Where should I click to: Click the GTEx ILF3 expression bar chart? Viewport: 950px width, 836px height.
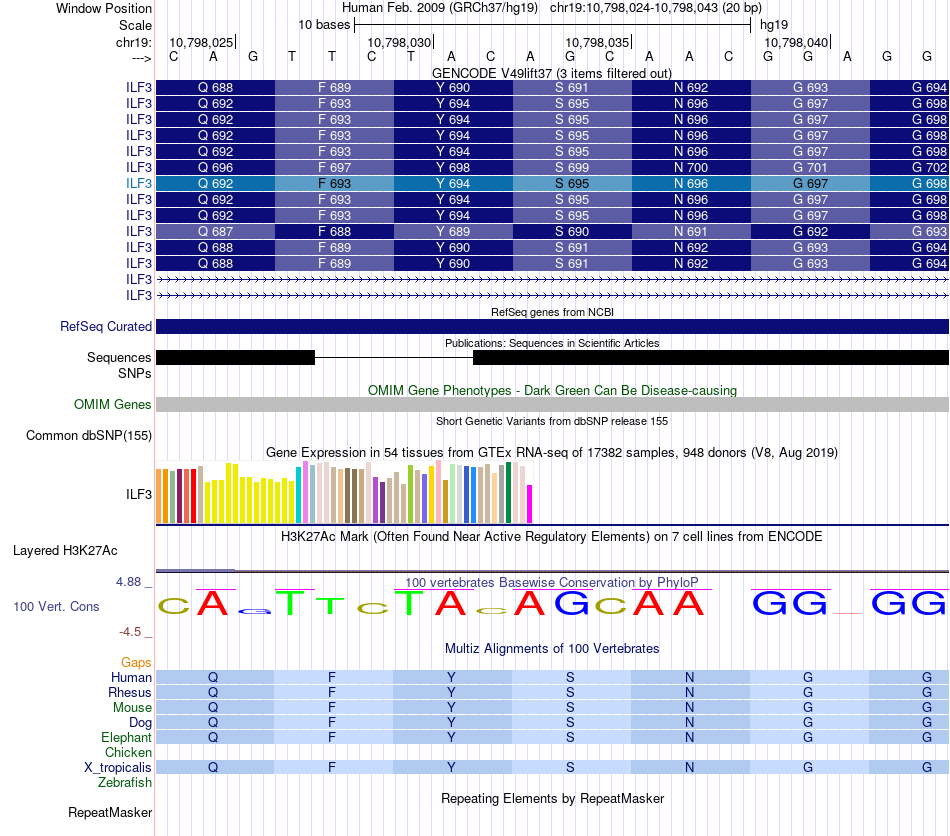[x=344, y=493]
